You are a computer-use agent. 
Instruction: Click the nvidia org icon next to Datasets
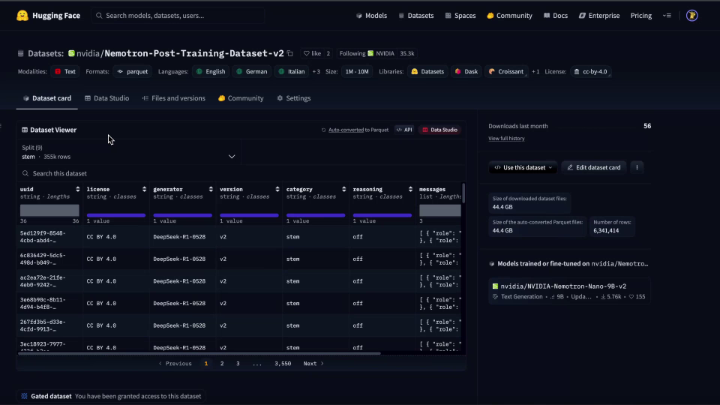[71, 54]
